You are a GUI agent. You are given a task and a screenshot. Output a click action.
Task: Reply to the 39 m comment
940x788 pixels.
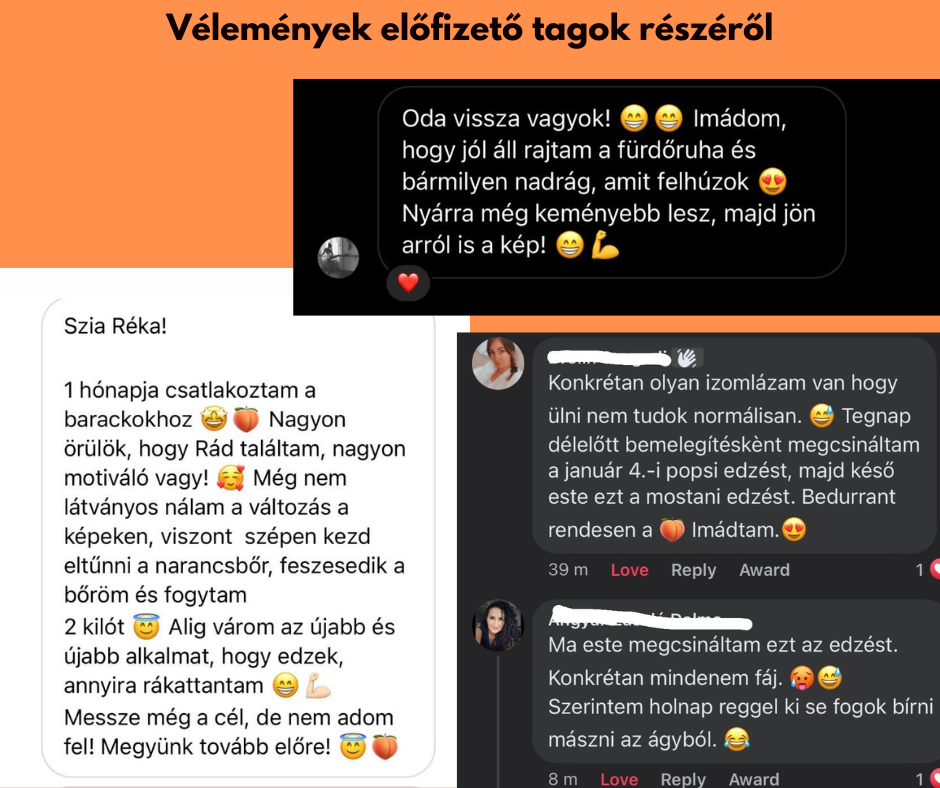point(694,570)
